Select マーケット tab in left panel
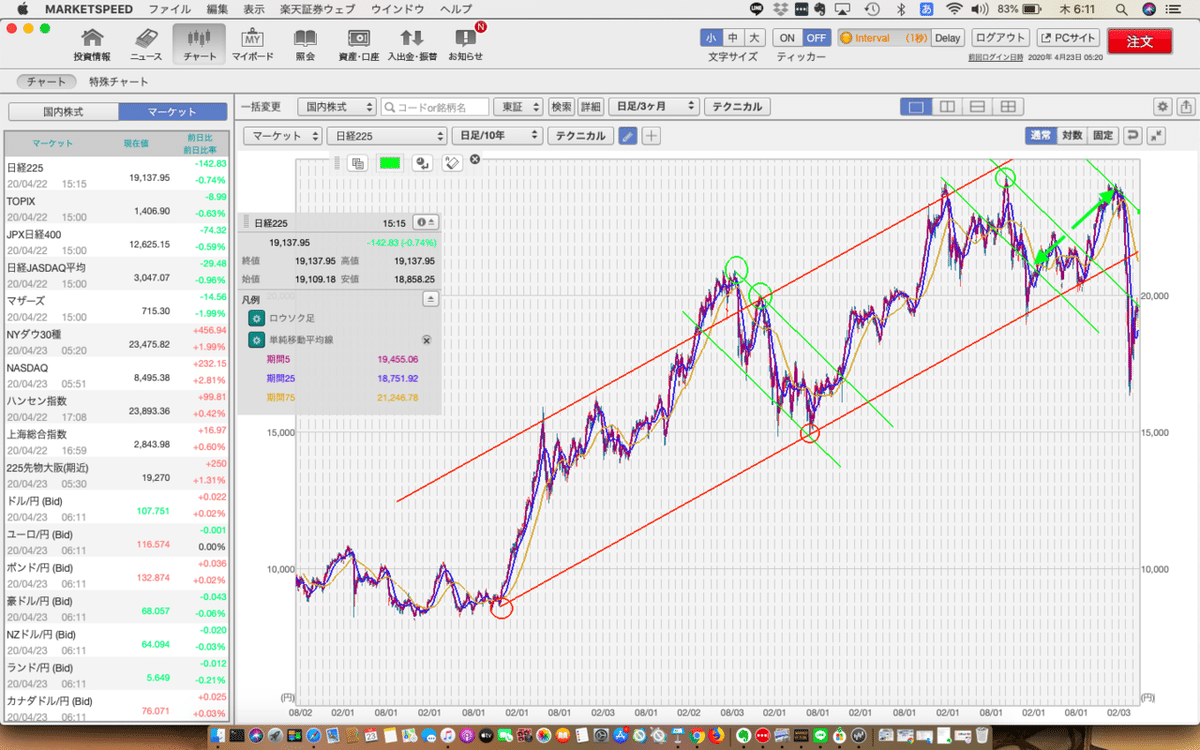 tap(172, 111)
